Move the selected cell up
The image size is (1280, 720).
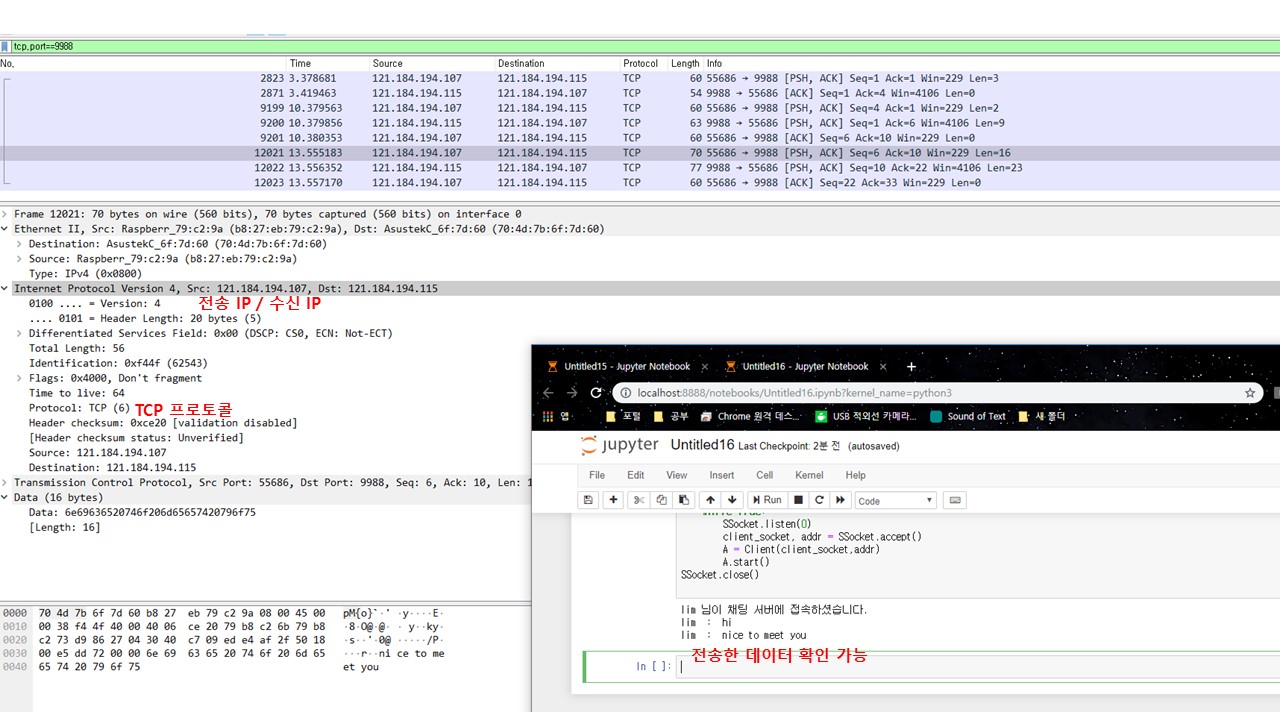710,500
